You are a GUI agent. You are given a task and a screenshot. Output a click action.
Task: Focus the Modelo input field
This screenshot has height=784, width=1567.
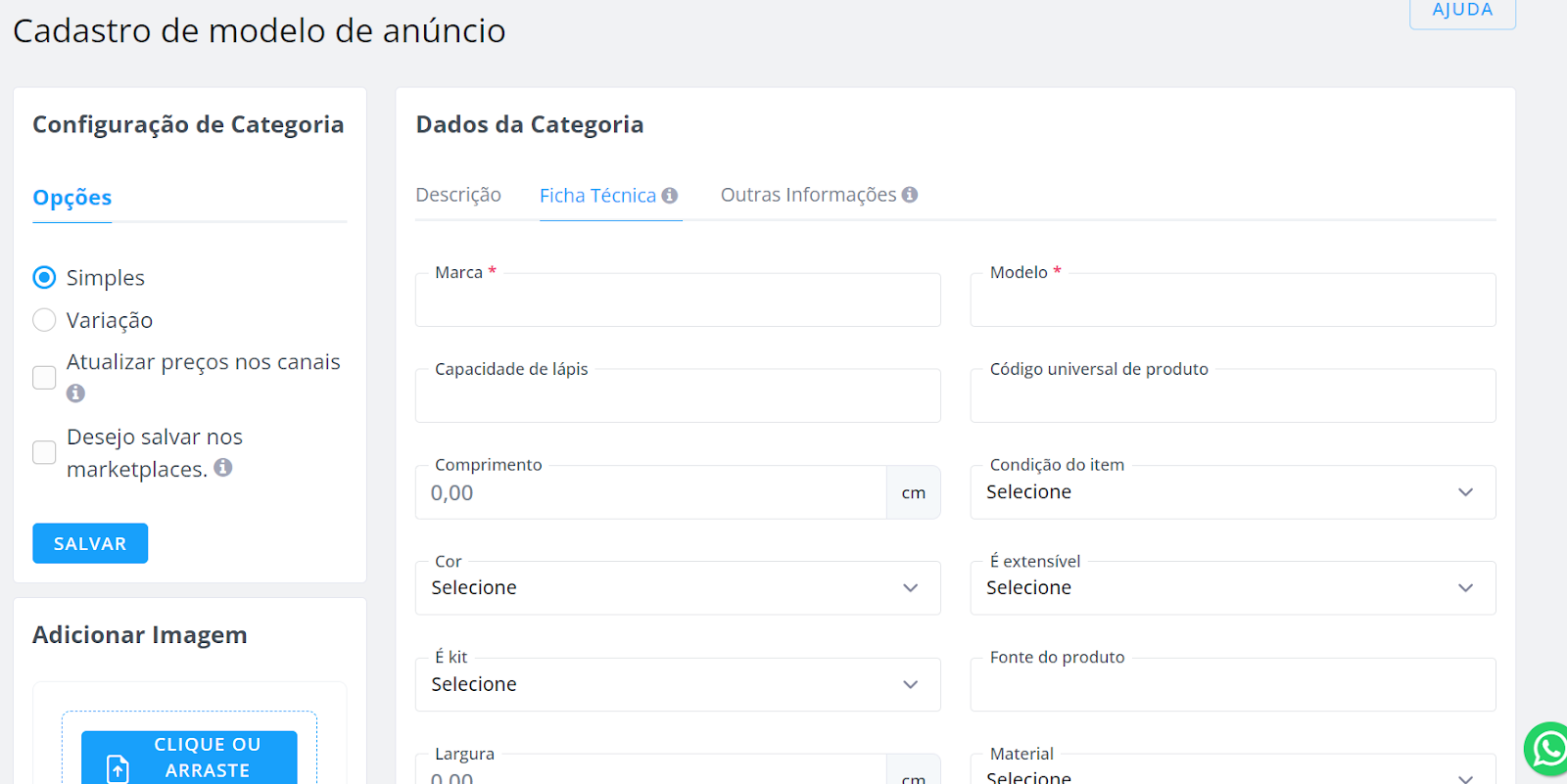1232,300
